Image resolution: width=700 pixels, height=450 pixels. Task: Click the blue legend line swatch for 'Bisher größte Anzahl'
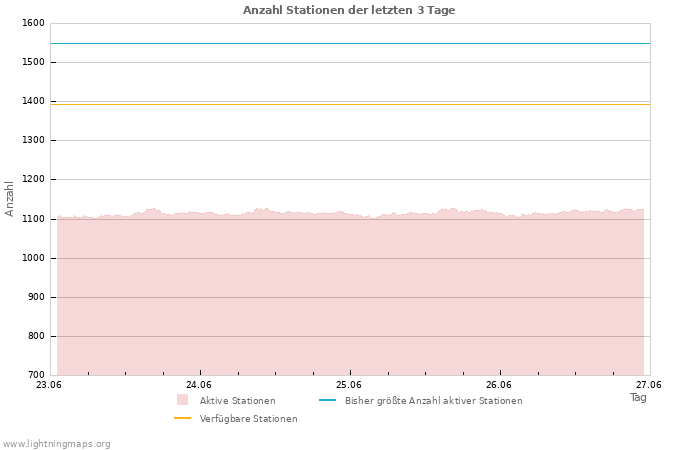327,400
